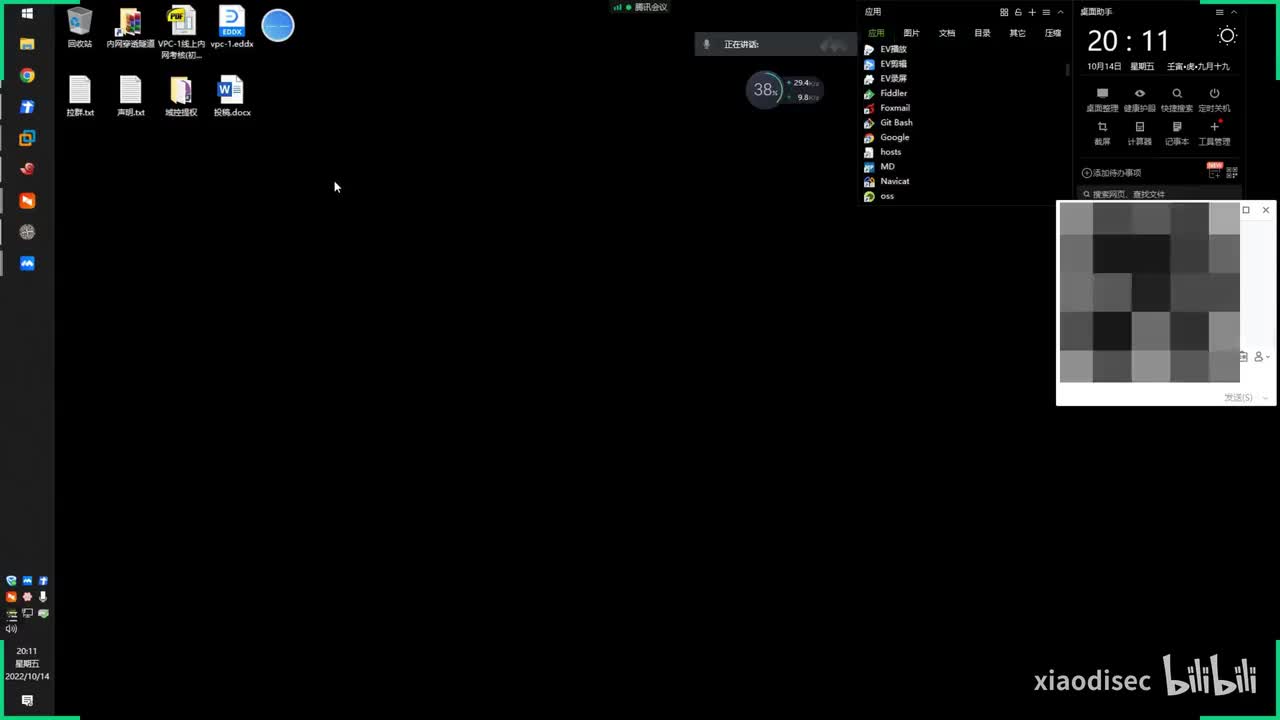Screen dimensions: 1280x720
Task: Click the 腾讯会议 meeting status bar
Action: pos(641,7)
